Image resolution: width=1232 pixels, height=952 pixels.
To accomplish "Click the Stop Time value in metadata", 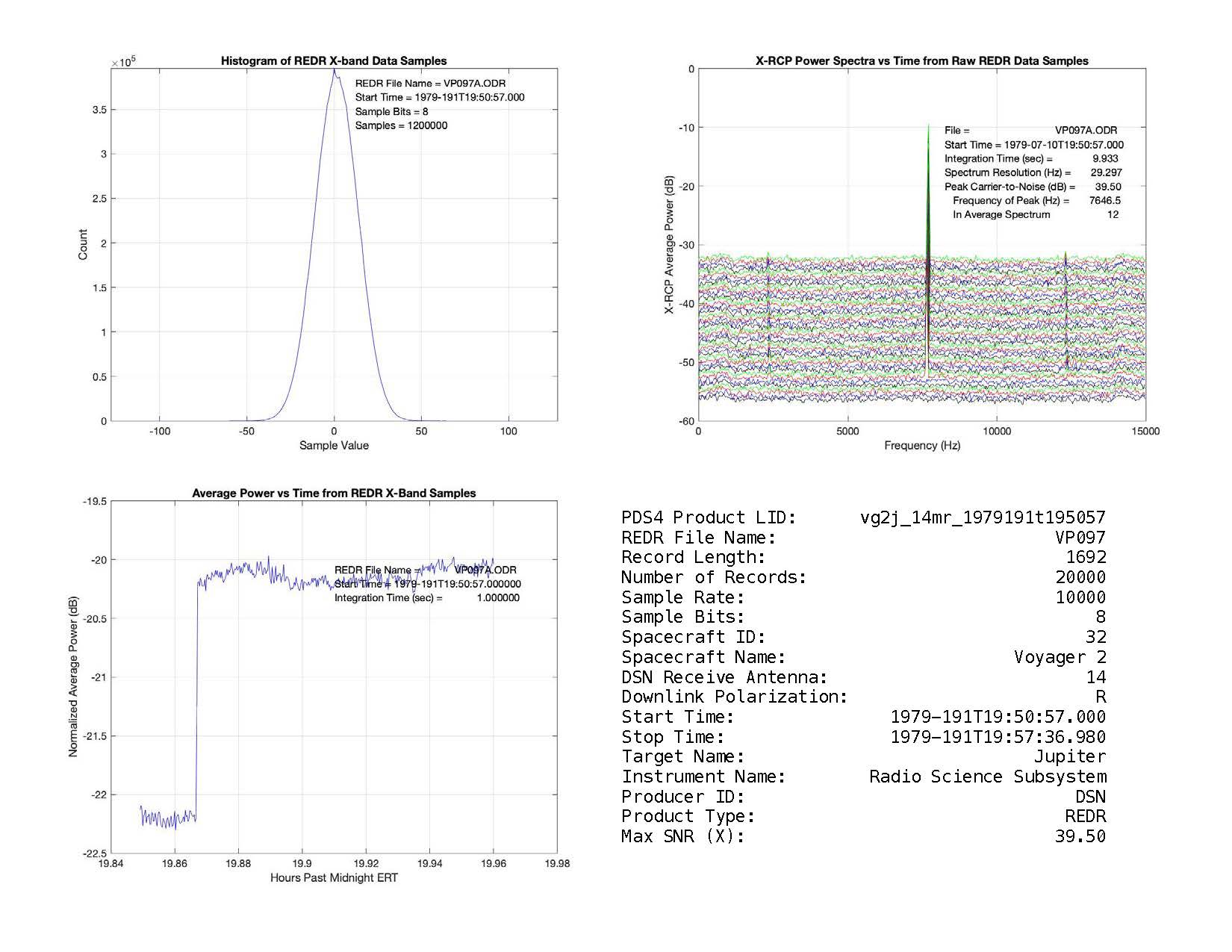I will tap(998, 737).
